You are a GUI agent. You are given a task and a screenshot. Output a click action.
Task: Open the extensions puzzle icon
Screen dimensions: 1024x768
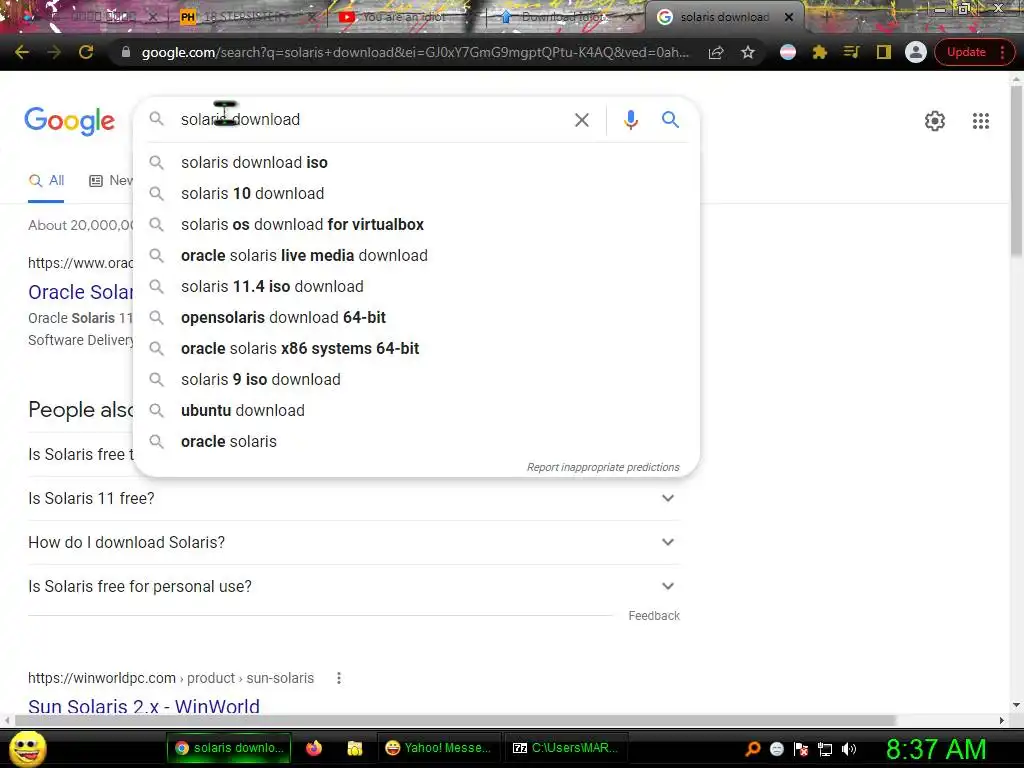820,52
